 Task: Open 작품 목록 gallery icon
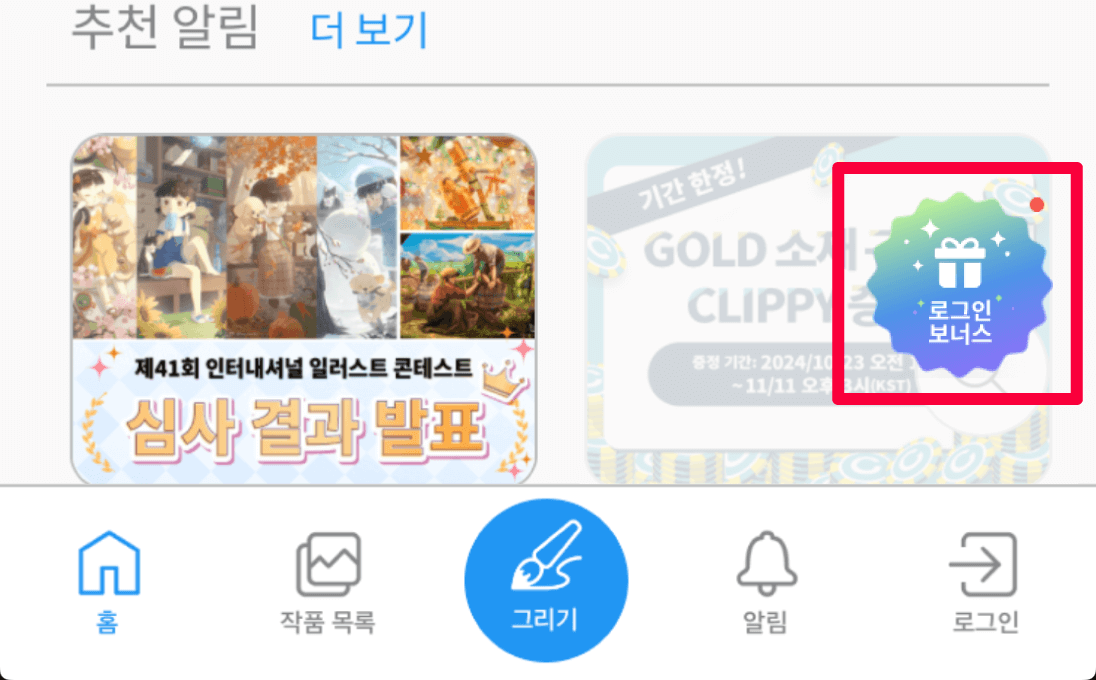[328, 565]
